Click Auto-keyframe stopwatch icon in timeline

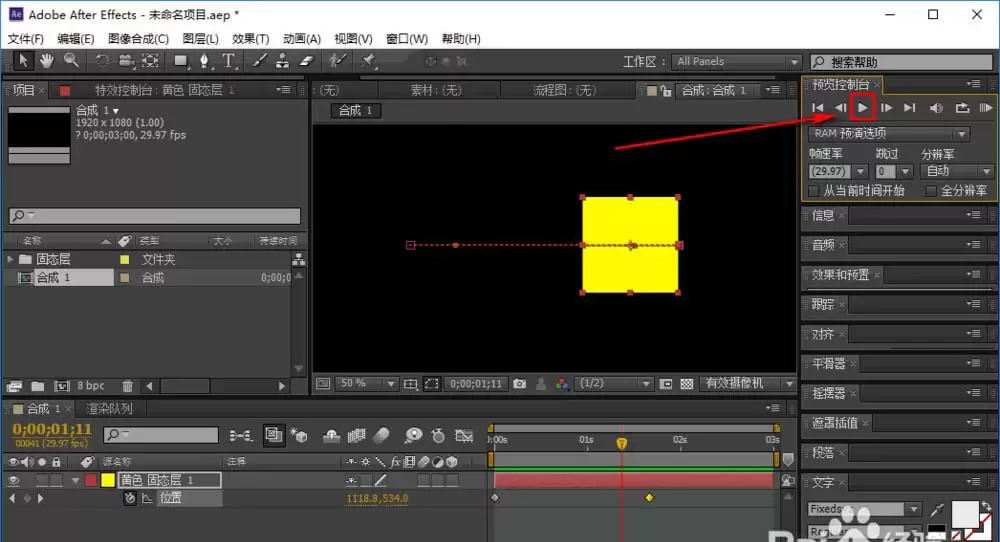(438, 436)
